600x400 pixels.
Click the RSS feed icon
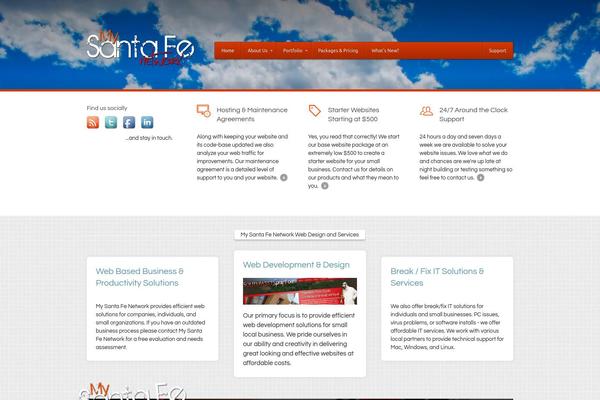[x=93, y=122]
